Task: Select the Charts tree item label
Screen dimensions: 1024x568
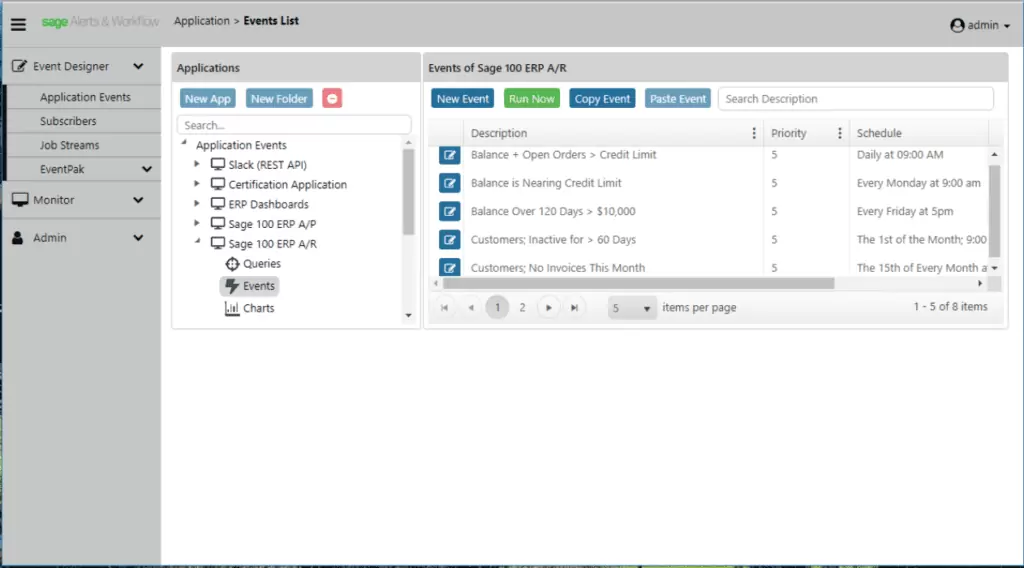Action: pyautogui.click(x=259, y=308)
